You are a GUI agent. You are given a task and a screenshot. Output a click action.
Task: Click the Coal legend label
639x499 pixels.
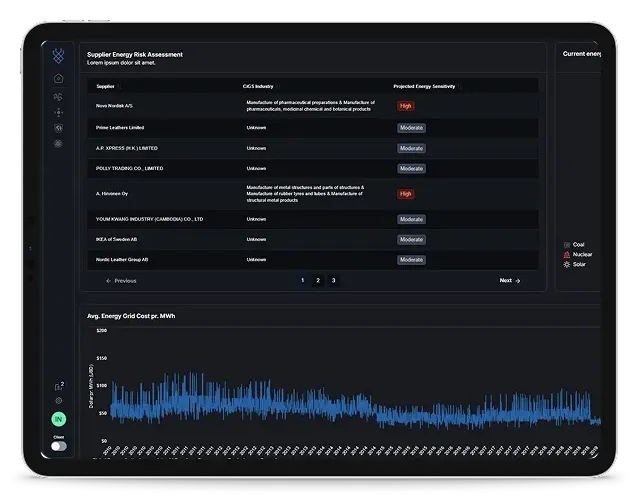(x=579, y=245)
